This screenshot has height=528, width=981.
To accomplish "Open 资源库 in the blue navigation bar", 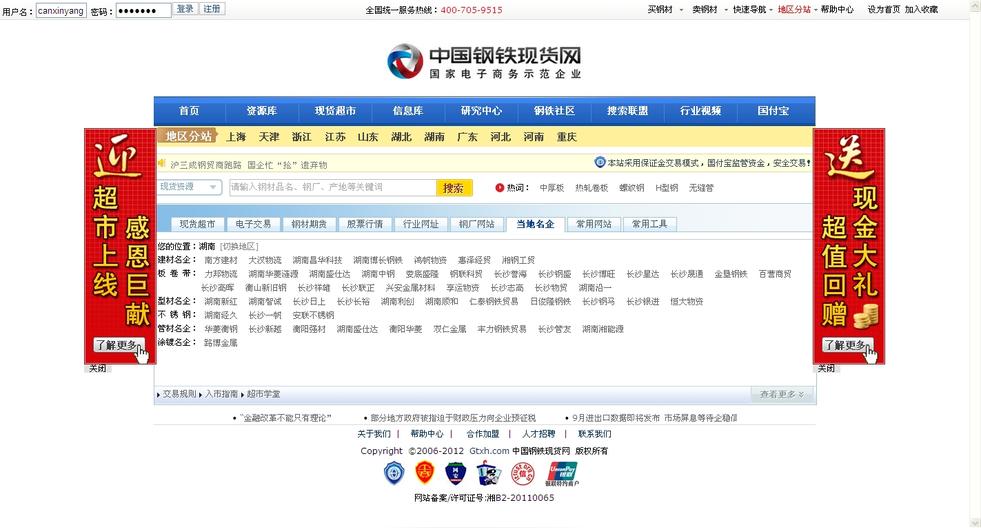I will click(x=262, y=111).
